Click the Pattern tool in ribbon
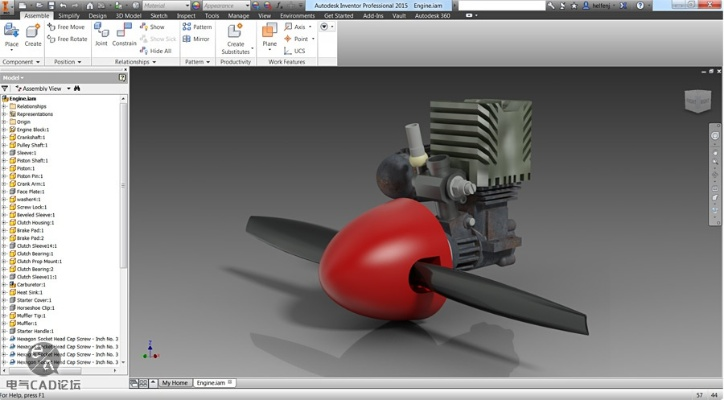 pyautogui.click(x=197, y=27)
